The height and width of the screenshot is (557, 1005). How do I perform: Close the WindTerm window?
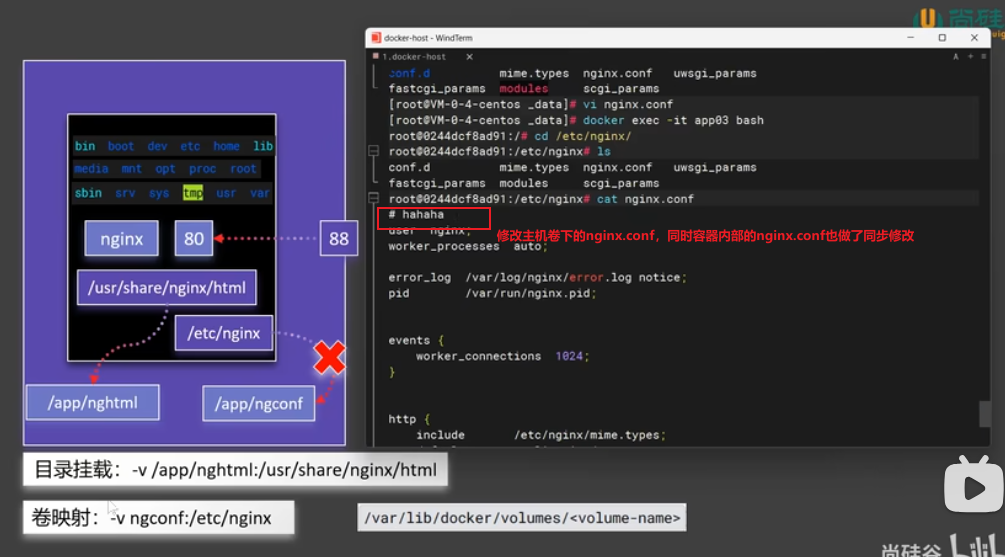coord(974,38)
